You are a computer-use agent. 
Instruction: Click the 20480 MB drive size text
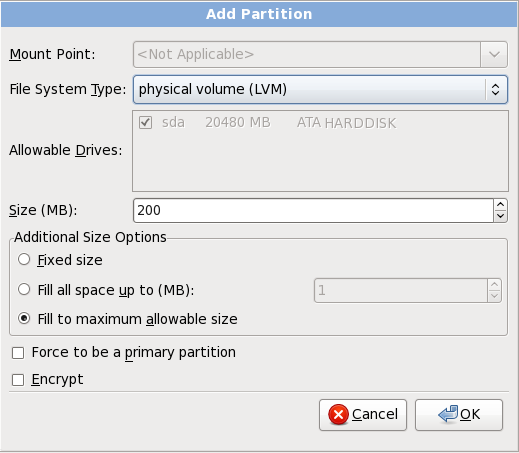238,122
